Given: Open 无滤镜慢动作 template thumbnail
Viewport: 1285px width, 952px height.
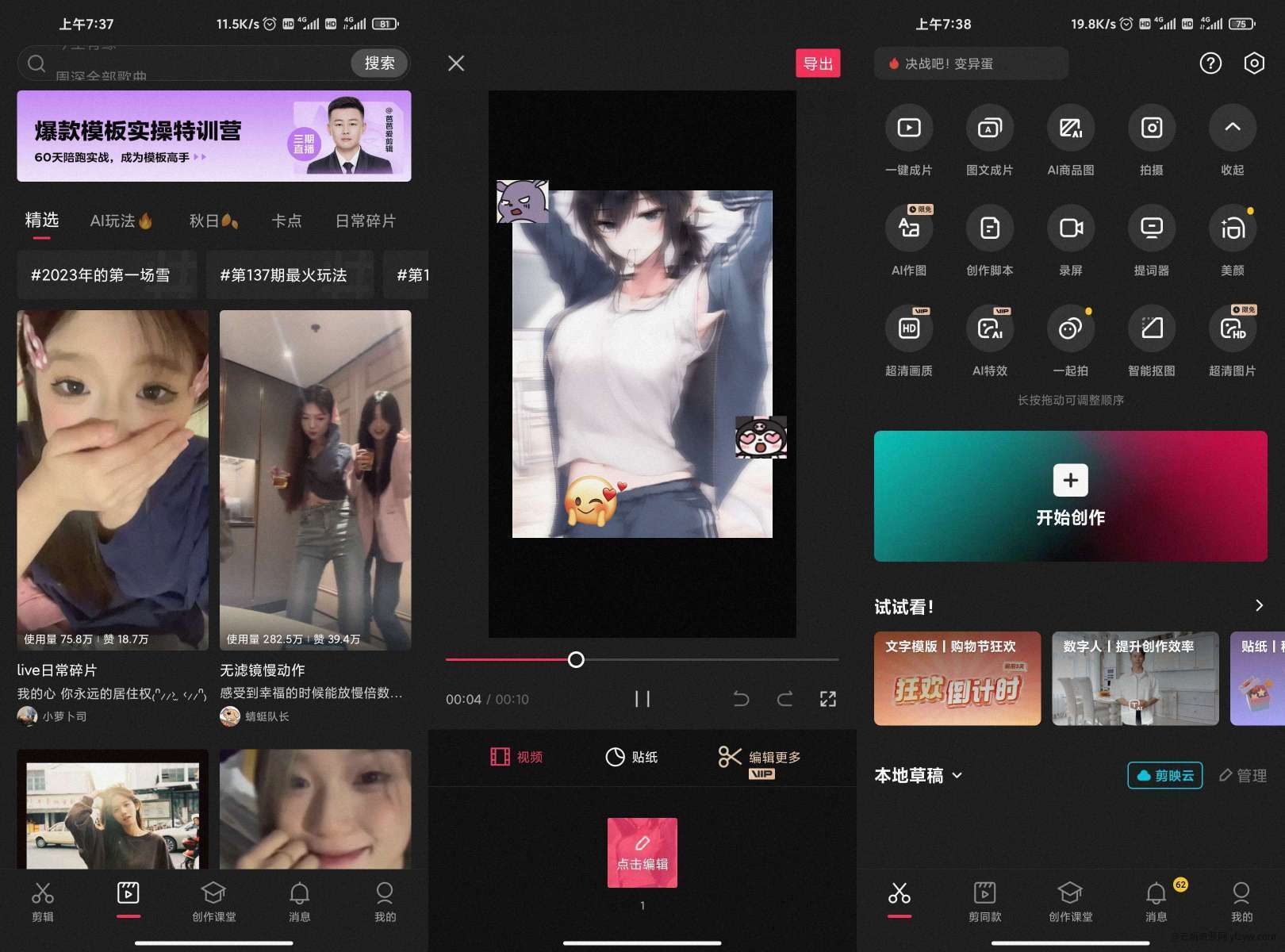Looking at the screenshot, I should coord(316,481).
